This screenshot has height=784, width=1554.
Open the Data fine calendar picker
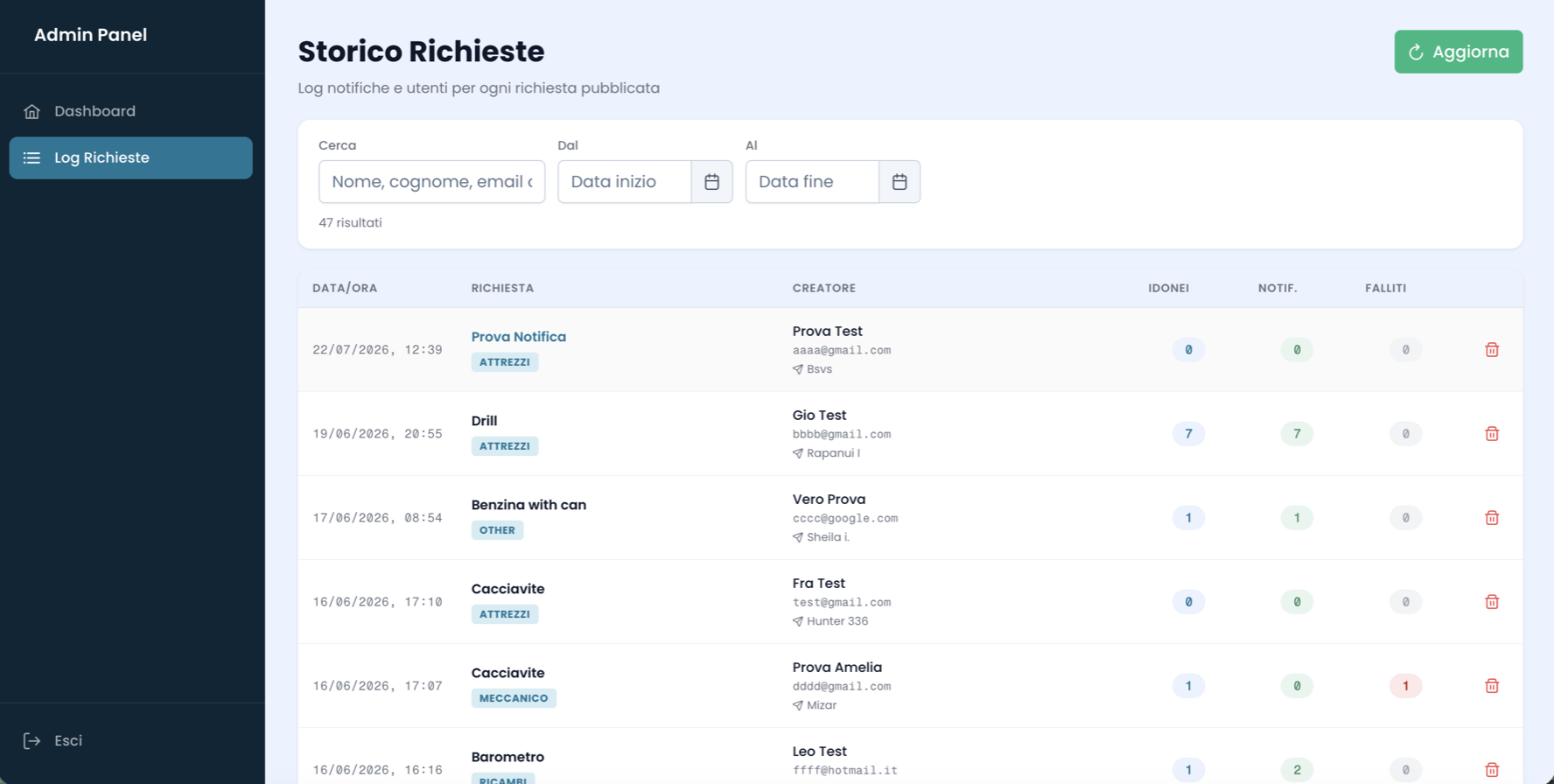899,182
